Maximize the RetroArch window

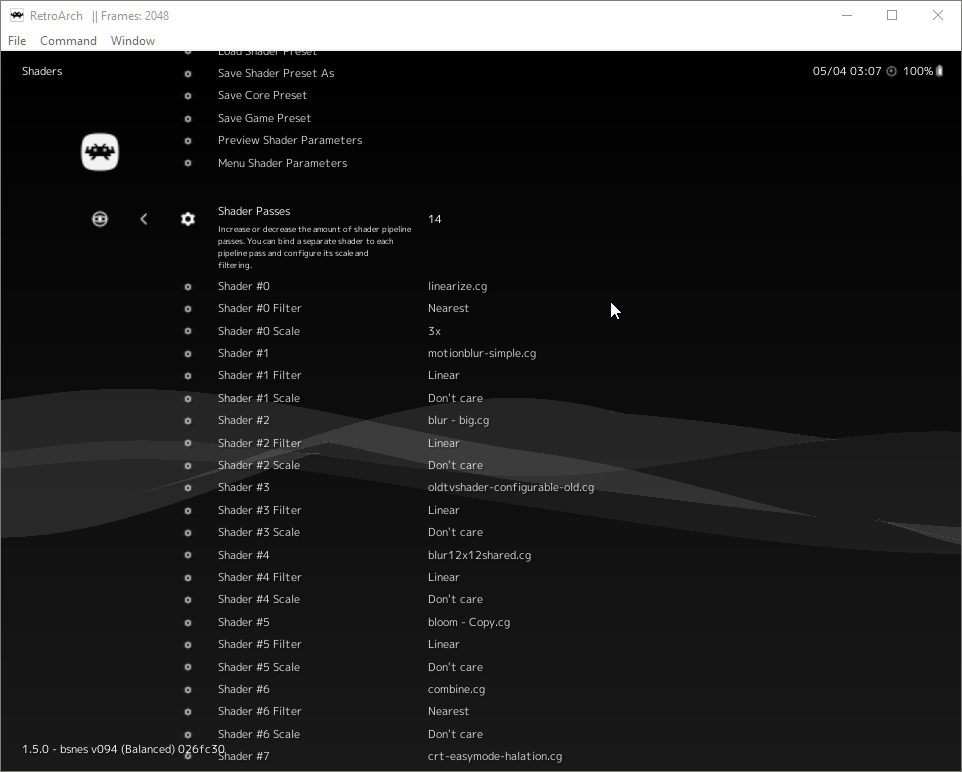click(892, 15)
